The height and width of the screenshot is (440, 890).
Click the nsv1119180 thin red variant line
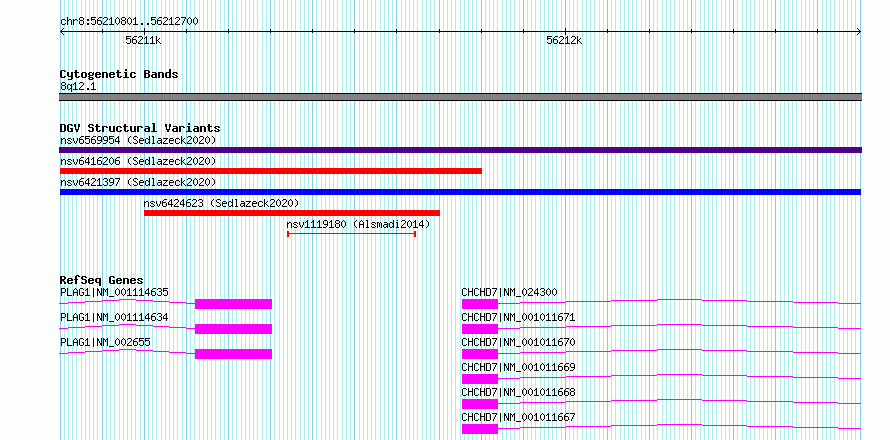coord(352,234)
